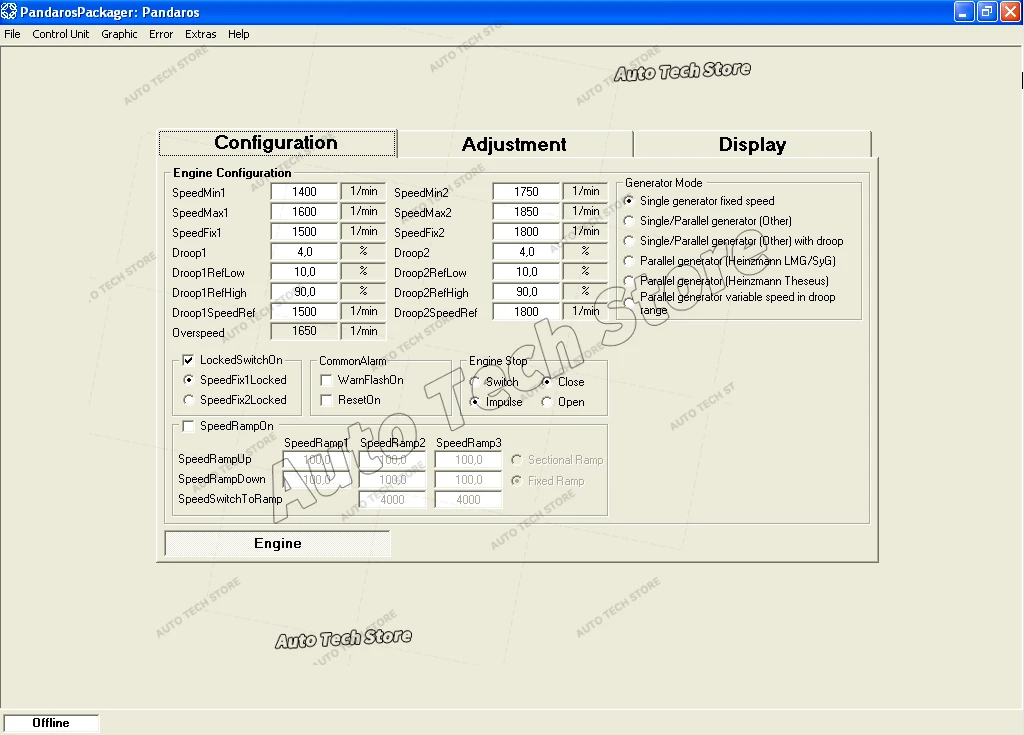
Task: Click the Generator Mode group label
Action: 664,183
